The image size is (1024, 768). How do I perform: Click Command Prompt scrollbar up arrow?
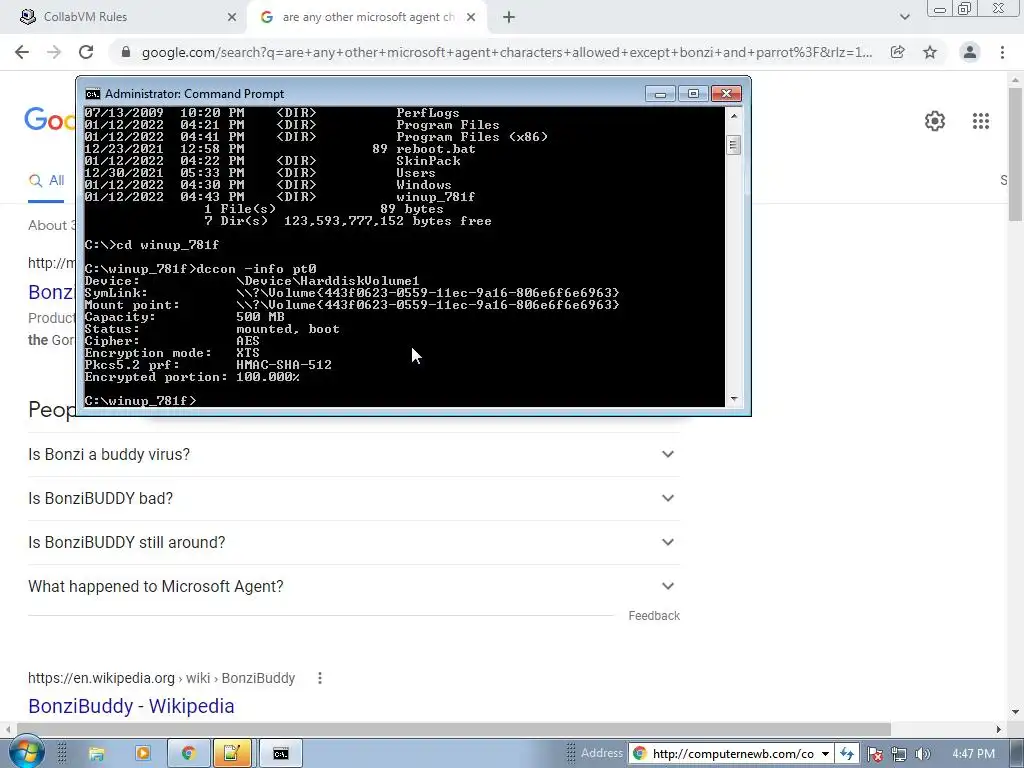click(x=733, y=116)
